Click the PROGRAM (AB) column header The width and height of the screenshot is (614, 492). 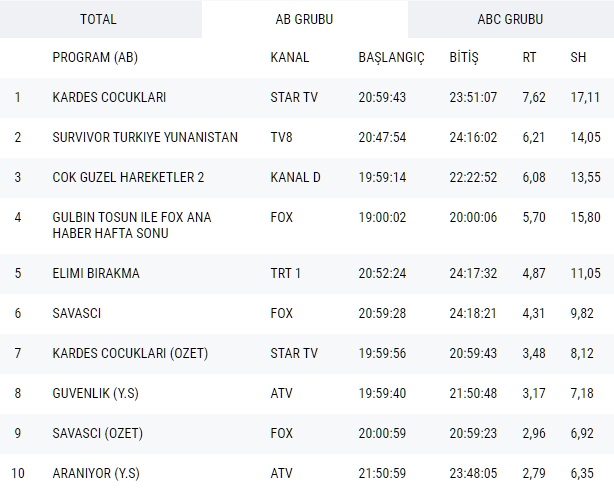(94, 57)
